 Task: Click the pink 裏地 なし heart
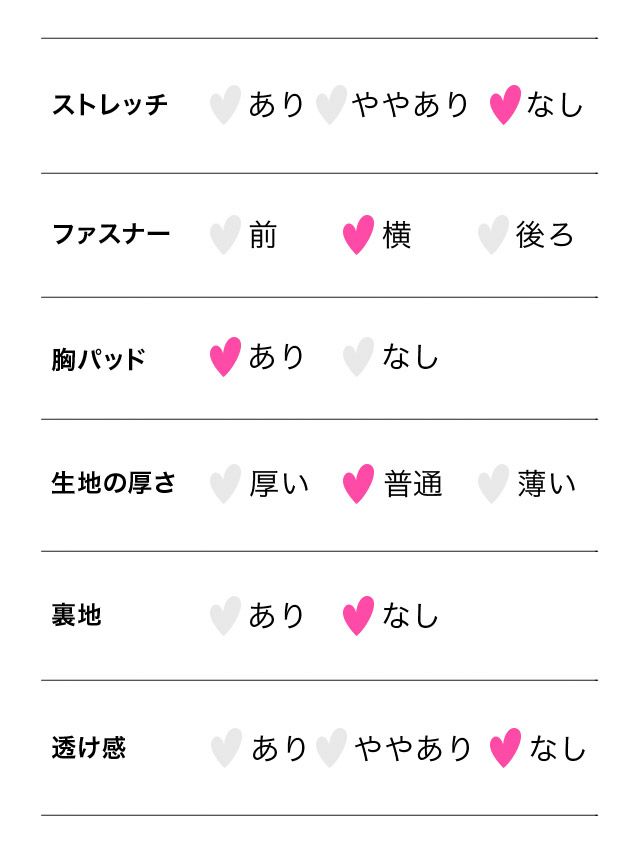[358, 616]
